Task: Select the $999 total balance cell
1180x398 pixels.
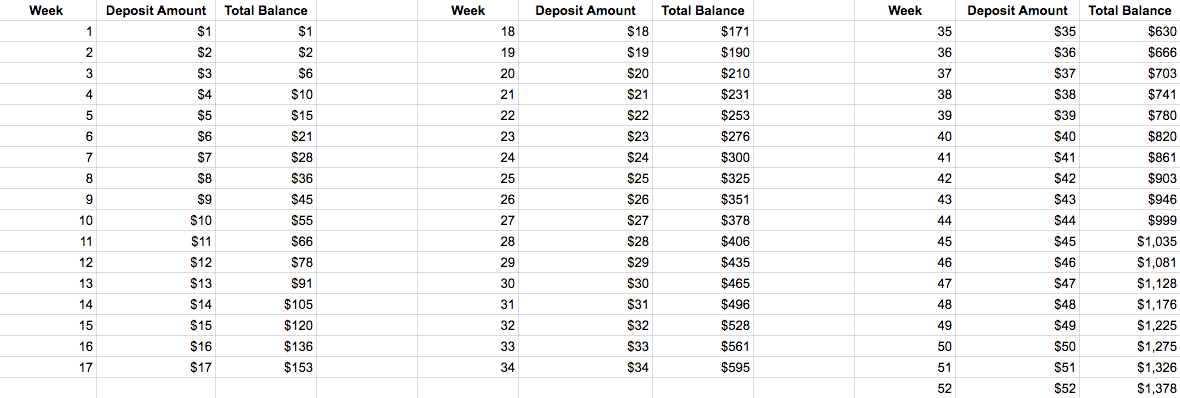Action: (1130, 220)
